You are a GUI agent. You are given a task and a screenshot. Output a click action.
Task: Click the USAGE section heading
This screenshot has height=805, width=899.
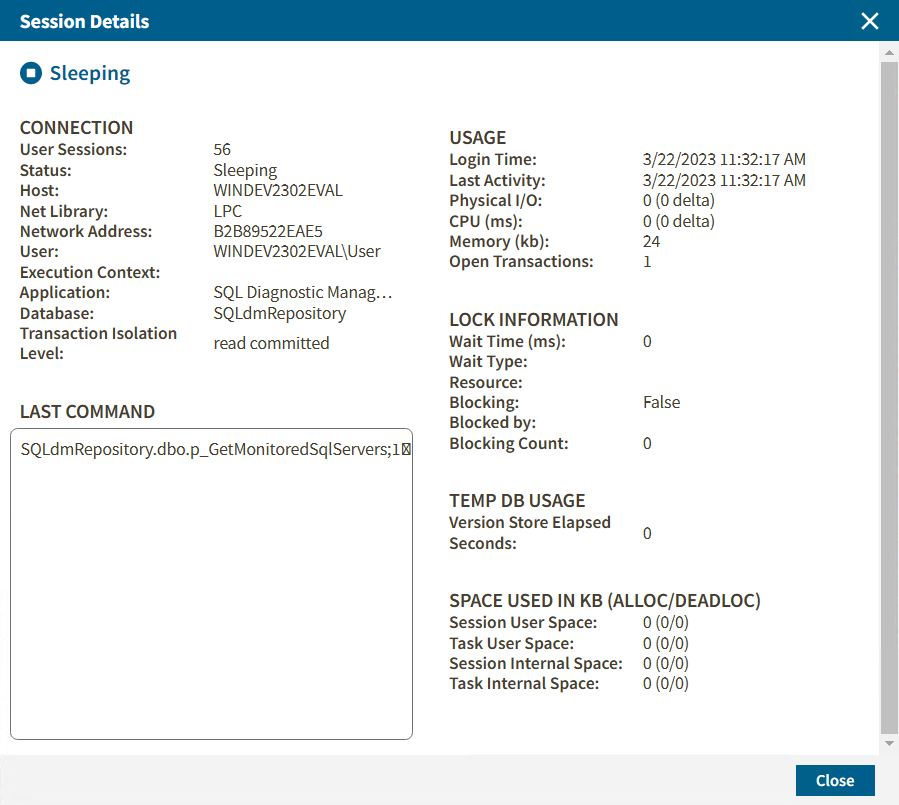pyautogui.click(x=478, y=138)
